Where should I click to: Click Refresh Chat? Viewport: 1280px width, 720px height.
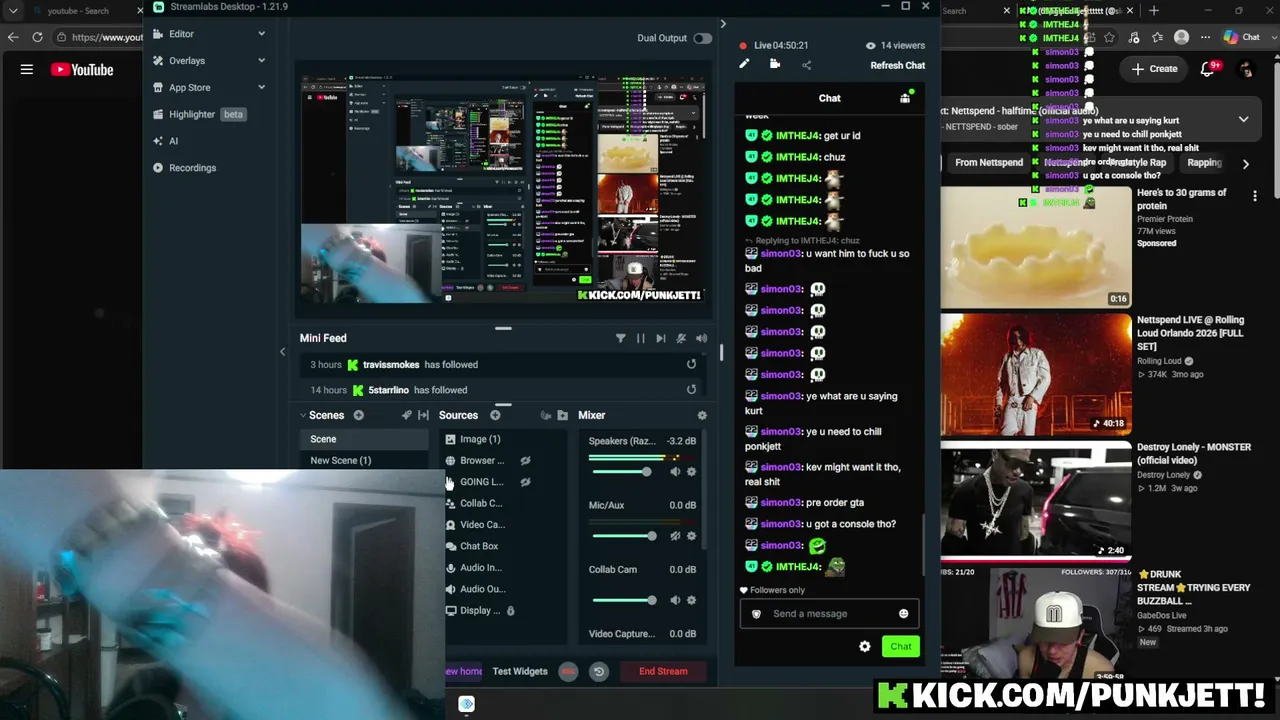[x=897, y=65]
